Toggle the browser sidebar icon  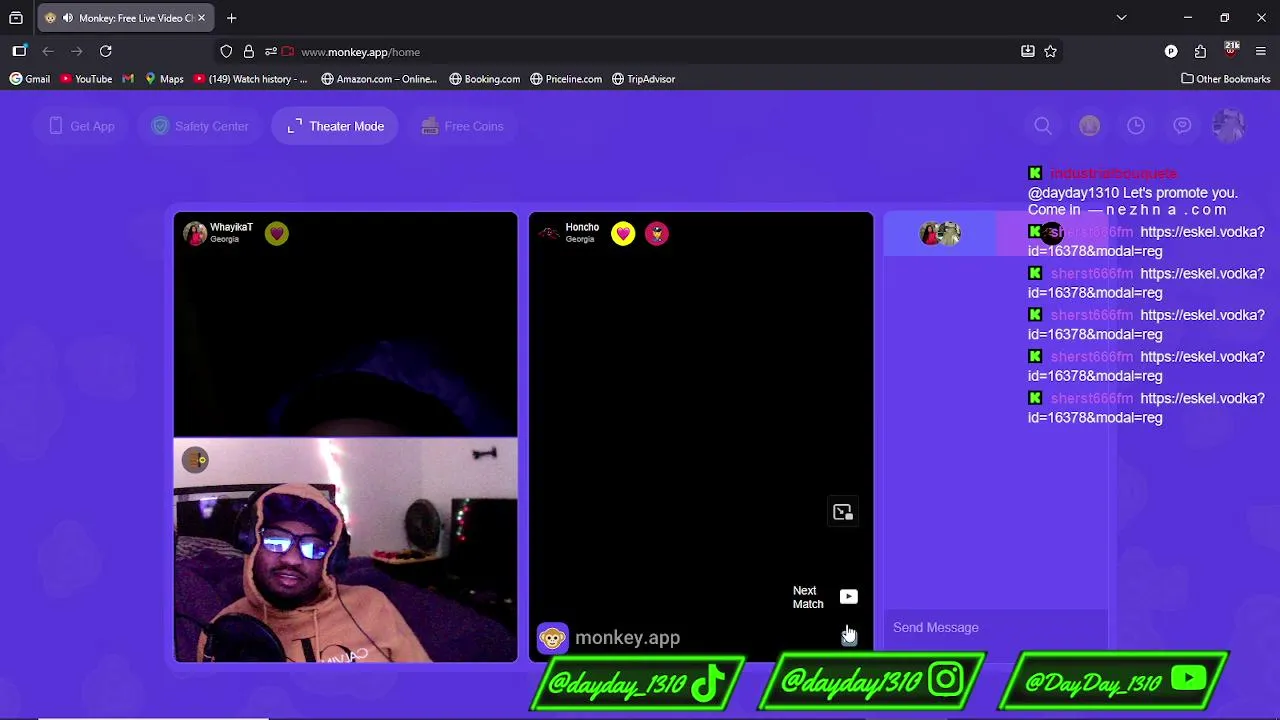19,51
